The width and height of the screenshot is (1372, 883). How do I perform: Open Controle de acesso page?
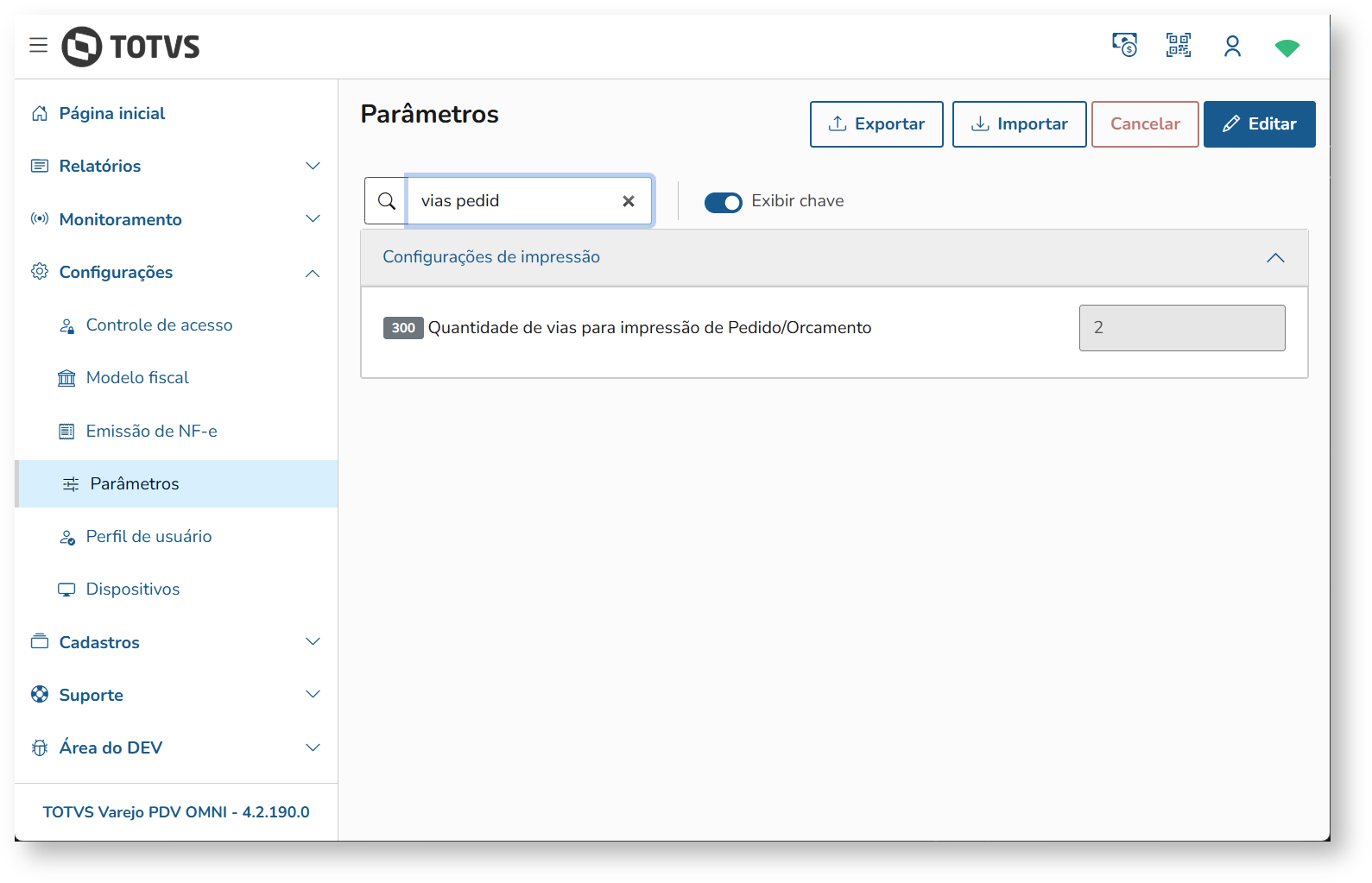(x=159, y=325)
